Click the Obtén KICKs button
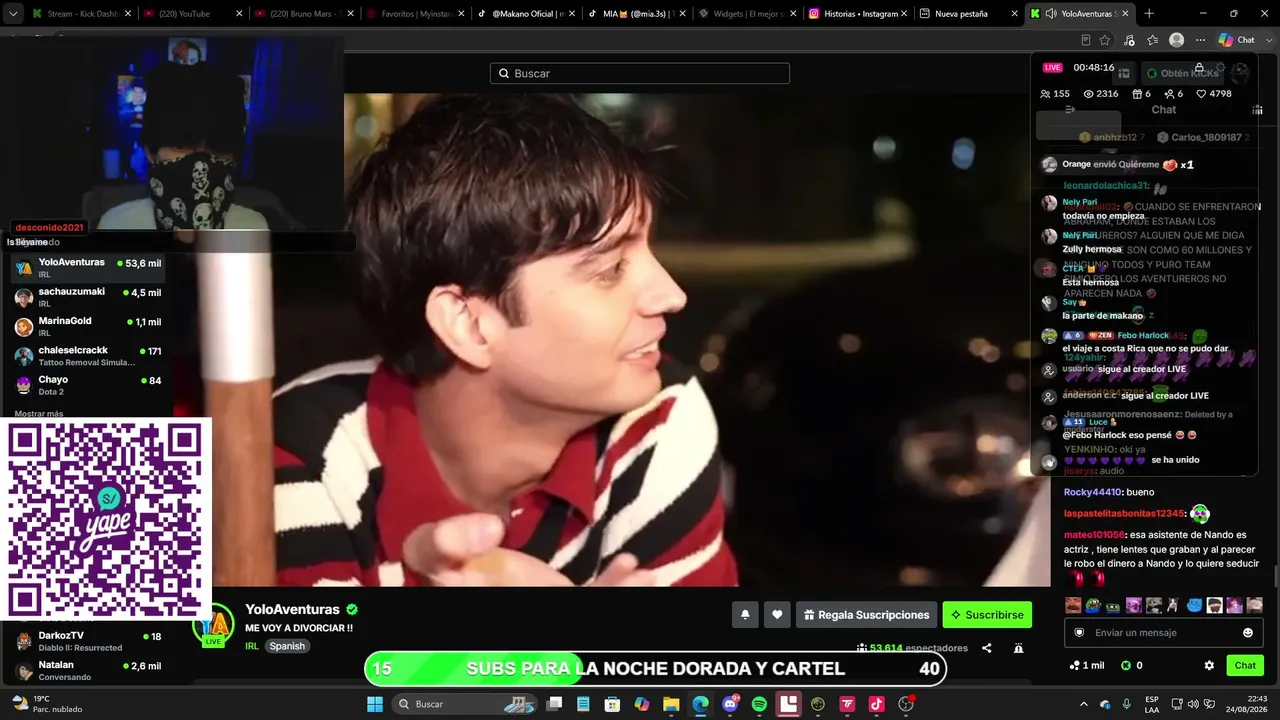This screenshot has height=720, width=1280. (x=1182, y=73)
